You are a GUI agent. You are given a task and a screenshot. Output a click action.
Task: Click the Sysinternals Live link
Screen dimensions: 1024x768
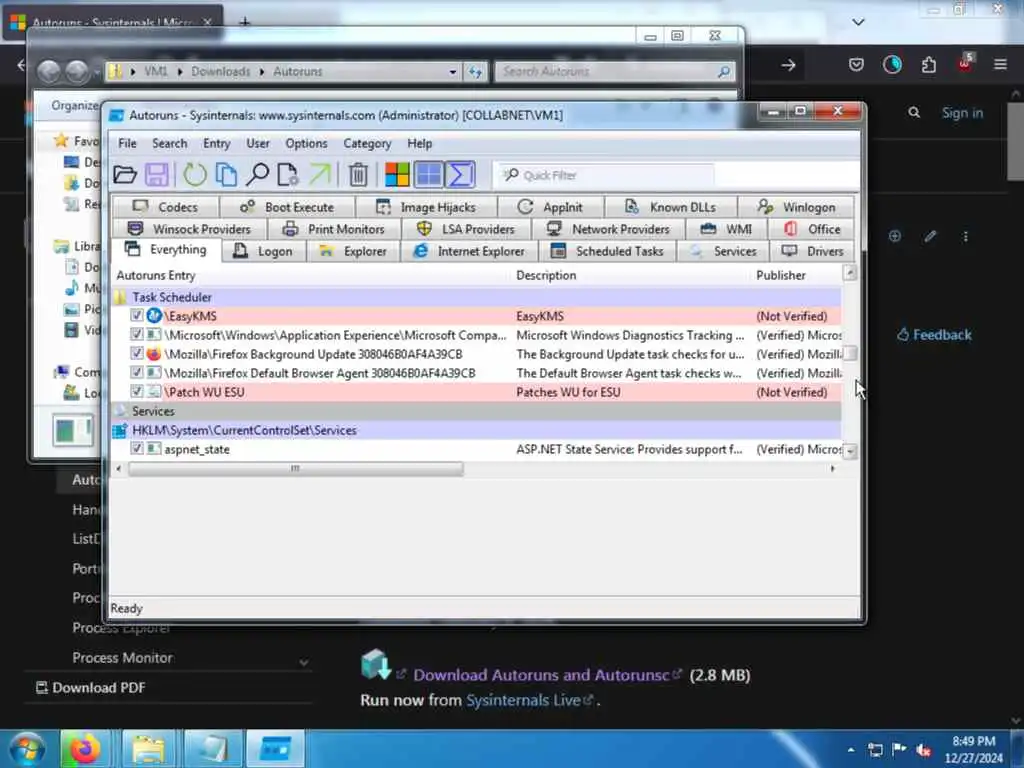523,700
